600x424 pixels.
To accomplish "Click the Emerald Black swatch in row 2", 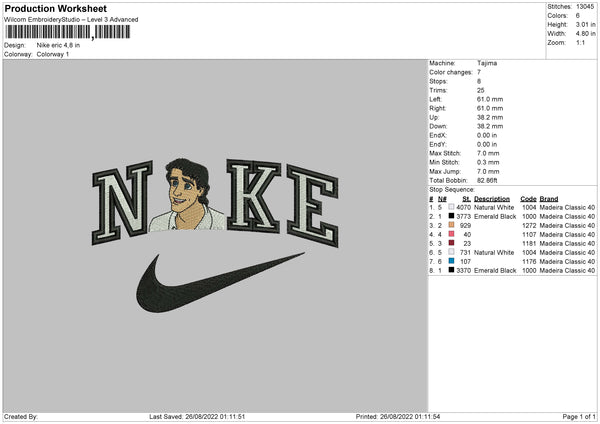I will coord(451,216).
